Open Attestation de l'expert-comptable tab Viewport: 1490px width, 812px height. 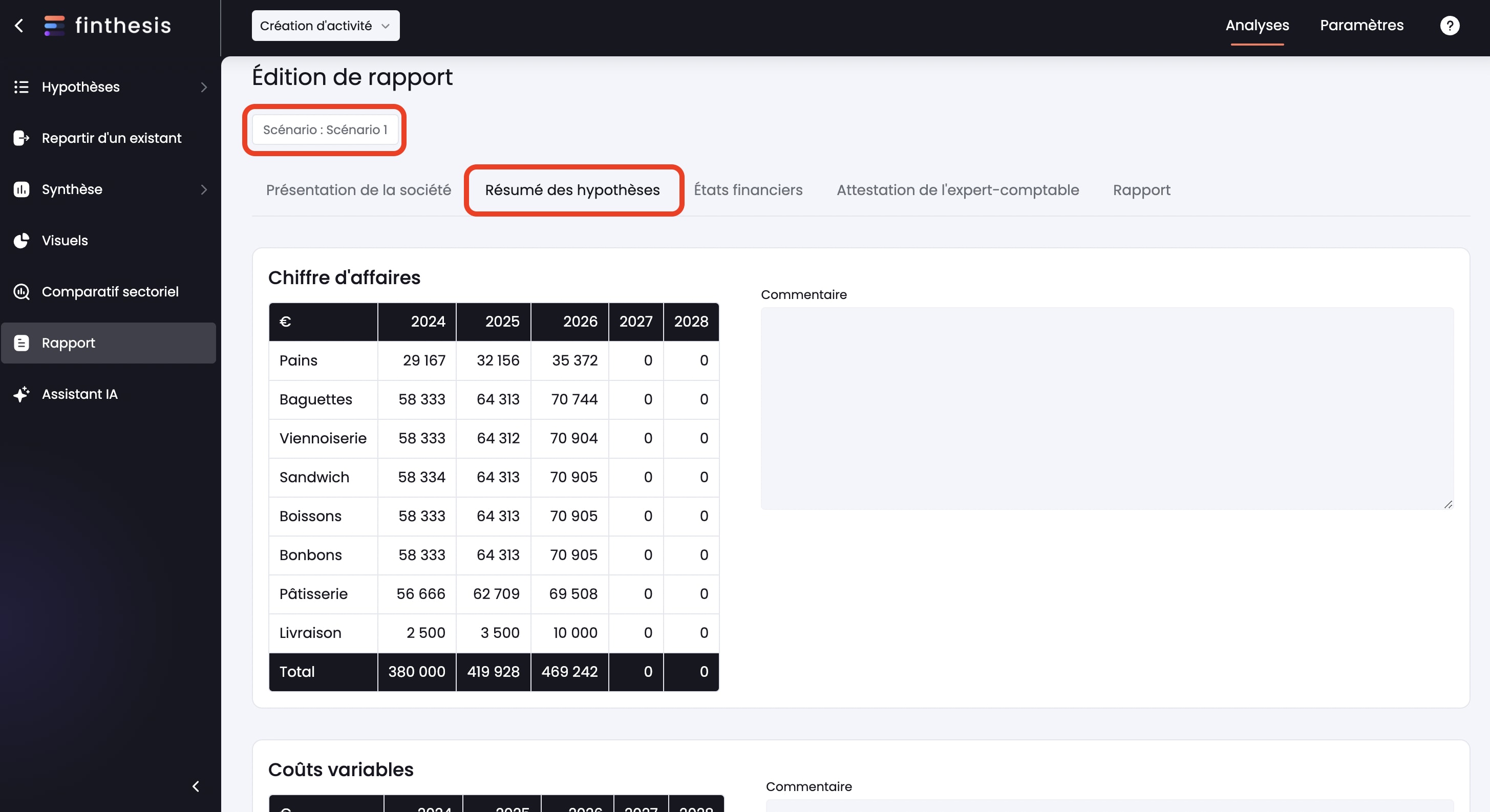[958, 190]
